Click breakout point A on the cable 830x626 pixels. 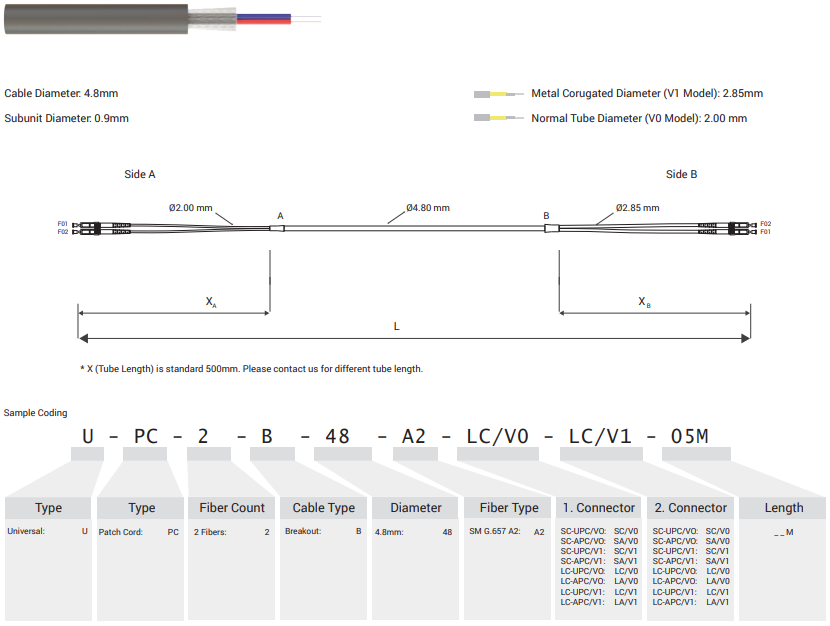coord(278,228)
